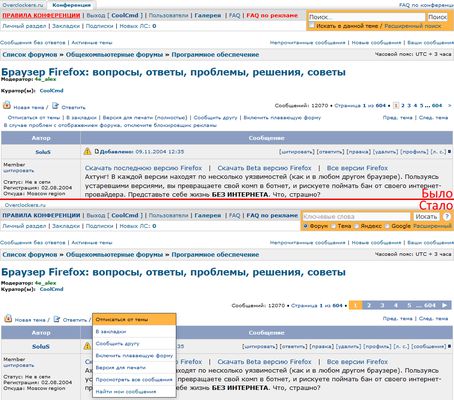Choose 'Отписаться от темы' in the dropdown menu
Screen dimensions: 454x400
[x=134, y=319]
